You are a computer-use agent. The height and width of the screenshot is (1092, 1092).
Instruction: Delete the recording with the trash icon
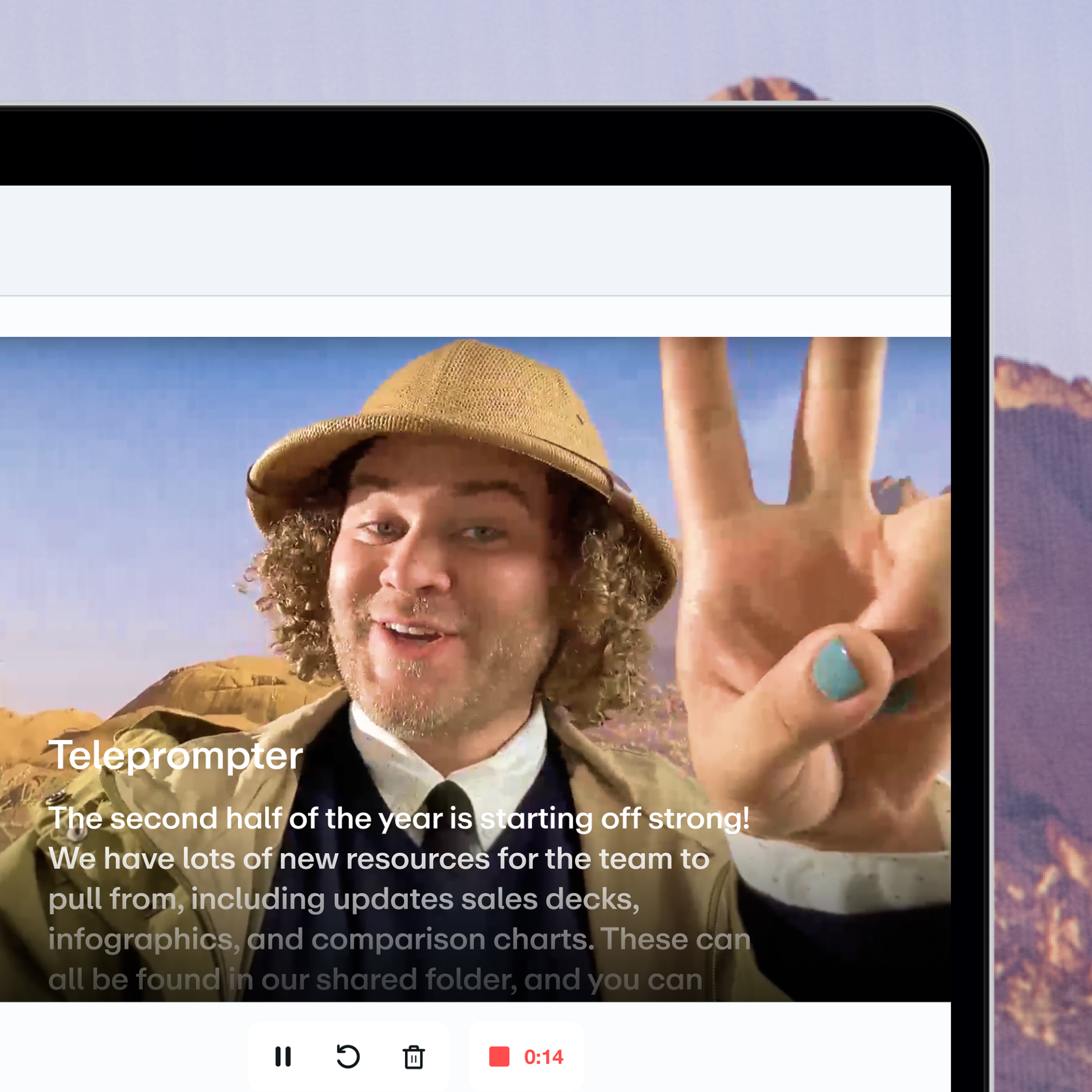(414, 1057)
